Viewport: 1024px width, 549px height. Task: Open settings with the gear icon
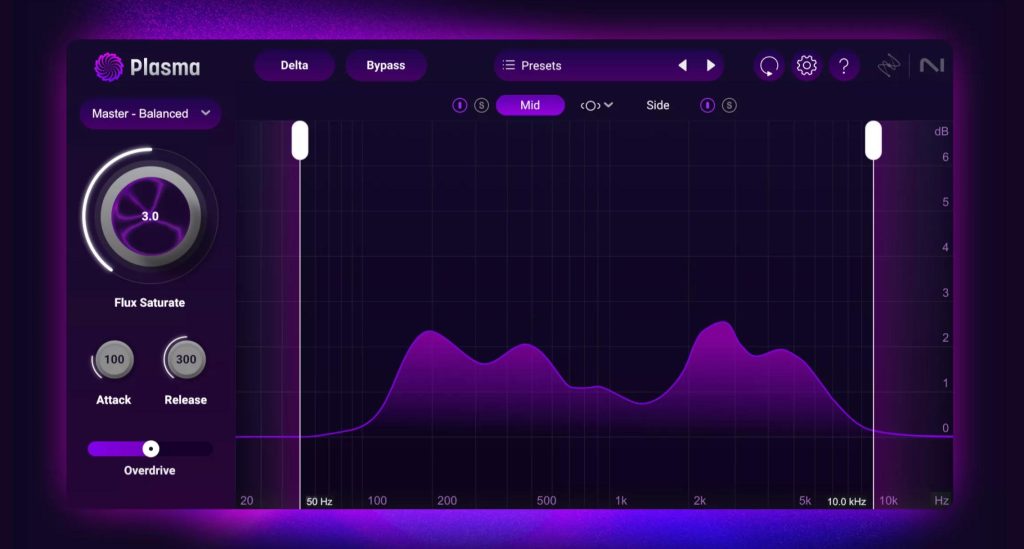(x=806, y=66)
